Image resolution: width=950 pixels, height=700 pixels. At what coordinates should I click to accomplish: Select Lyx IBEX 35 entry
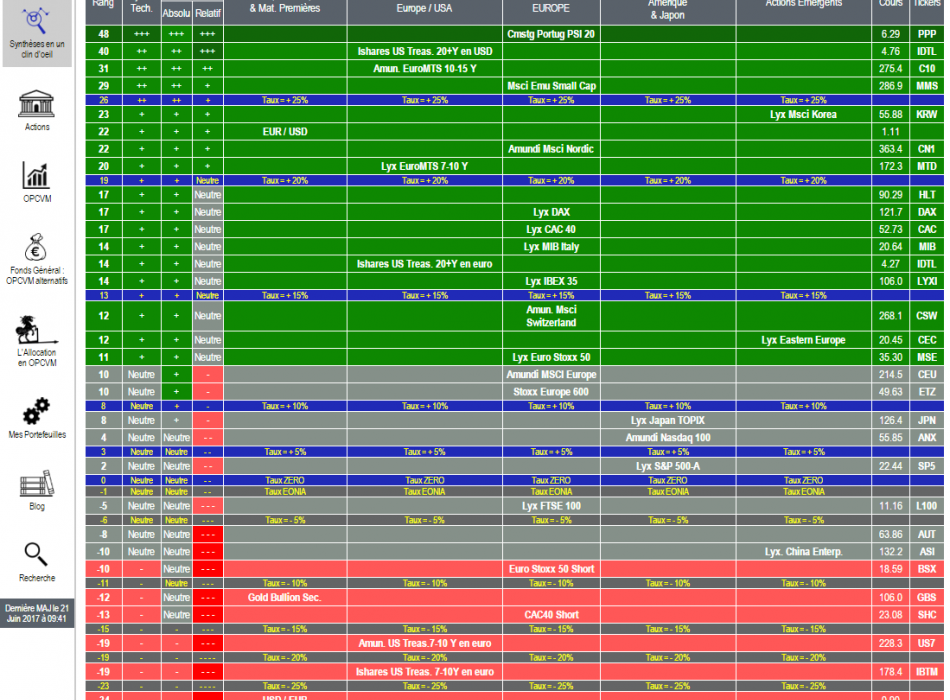pyautogui.click(x=551, y=281)
